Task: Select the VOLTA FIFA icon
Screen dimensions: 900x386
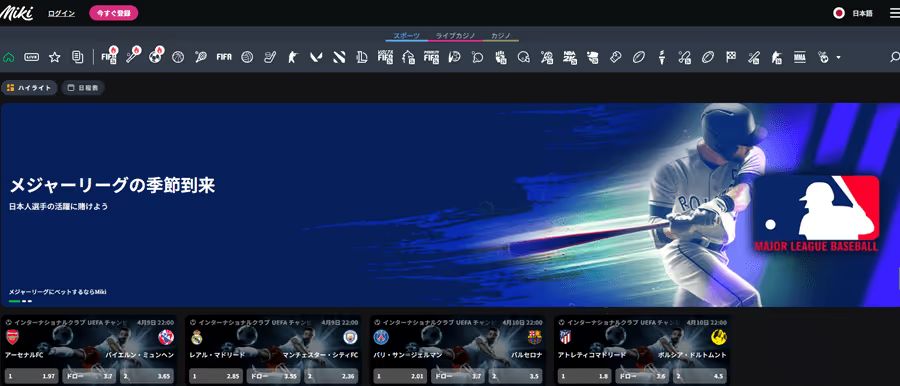Action: (385, 57)
